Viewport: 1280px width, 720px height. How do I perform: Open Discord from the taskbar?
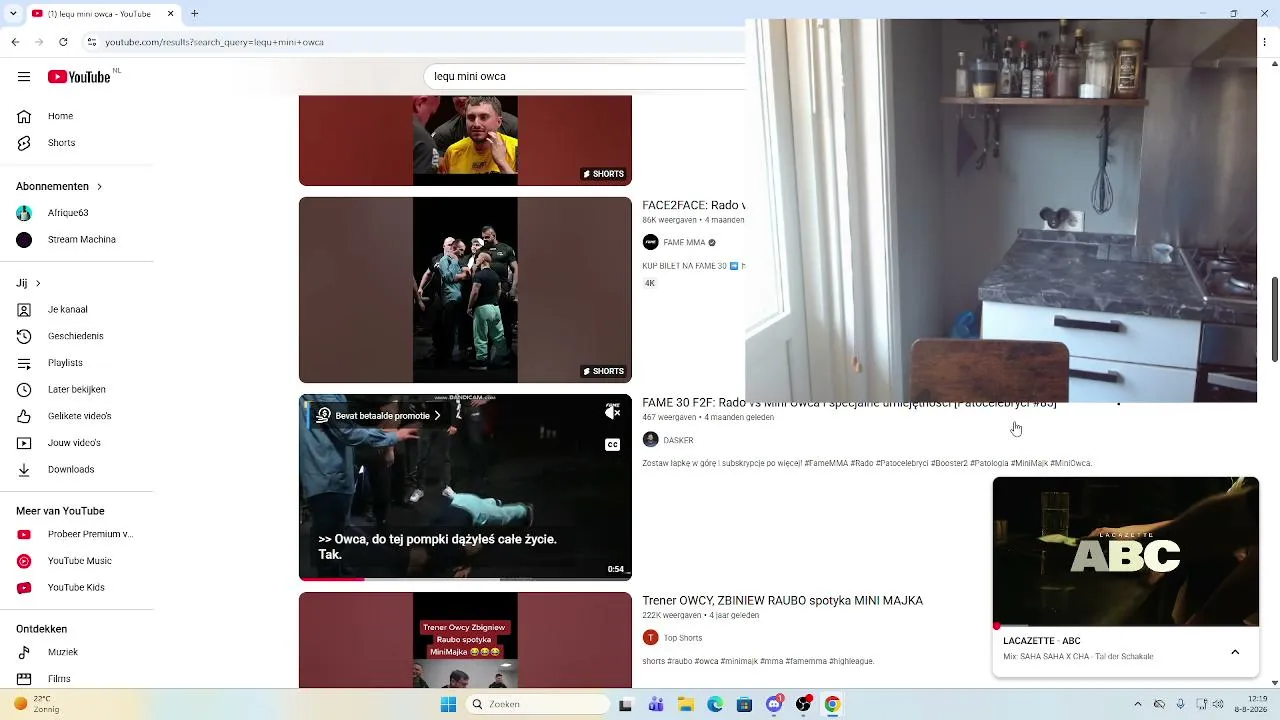773,704
